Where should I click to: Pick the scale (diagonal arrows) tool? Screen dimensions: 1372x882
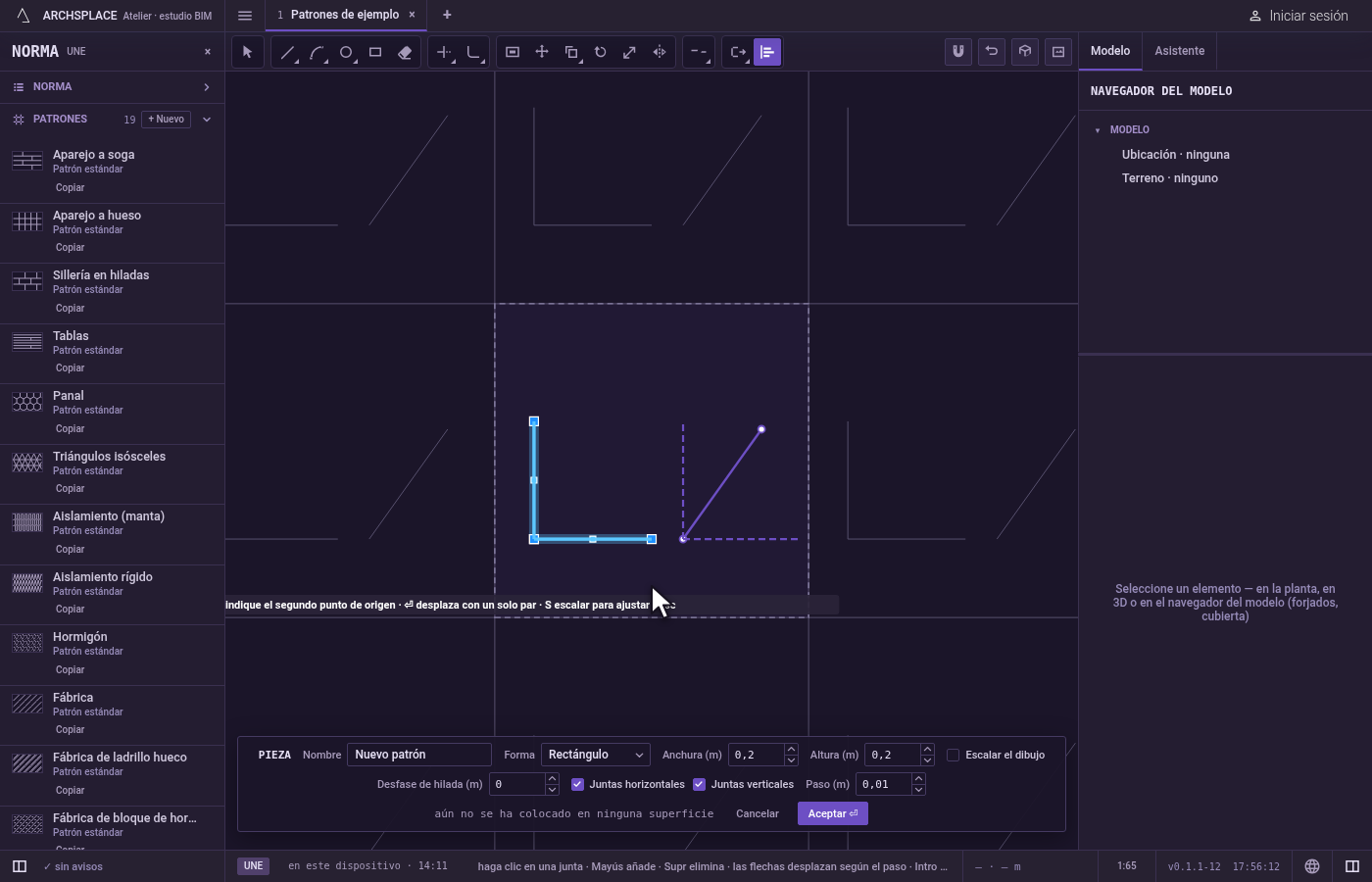pos(630,52)
